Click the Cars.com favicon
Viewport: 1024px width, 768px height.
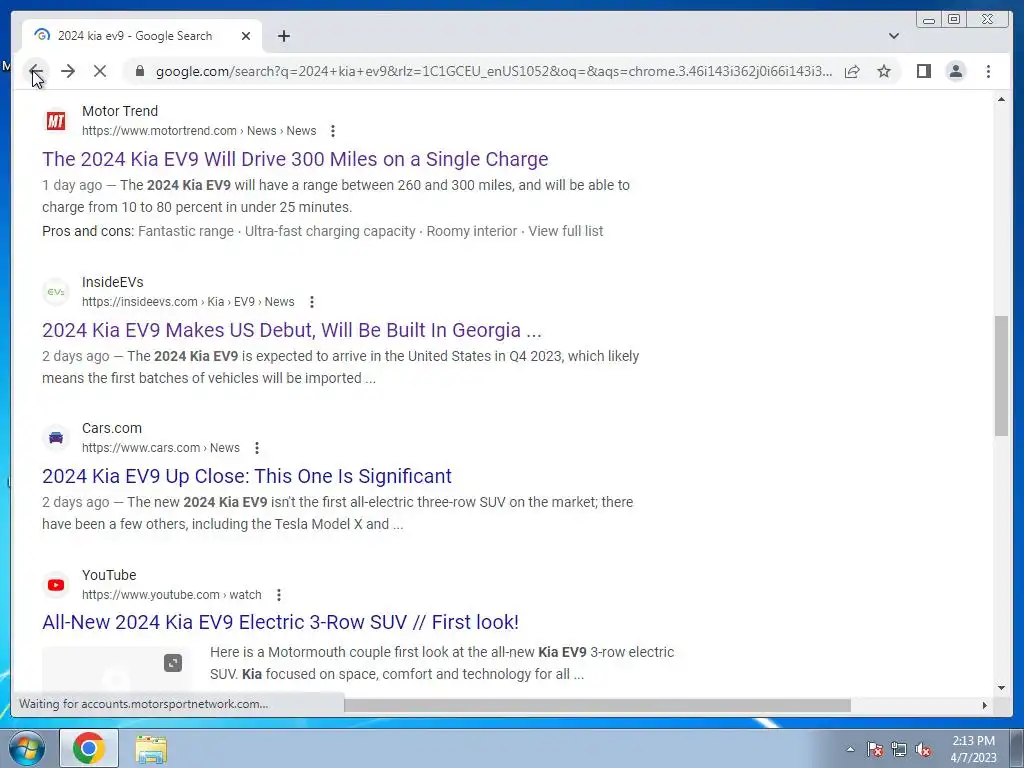(56, 438)
